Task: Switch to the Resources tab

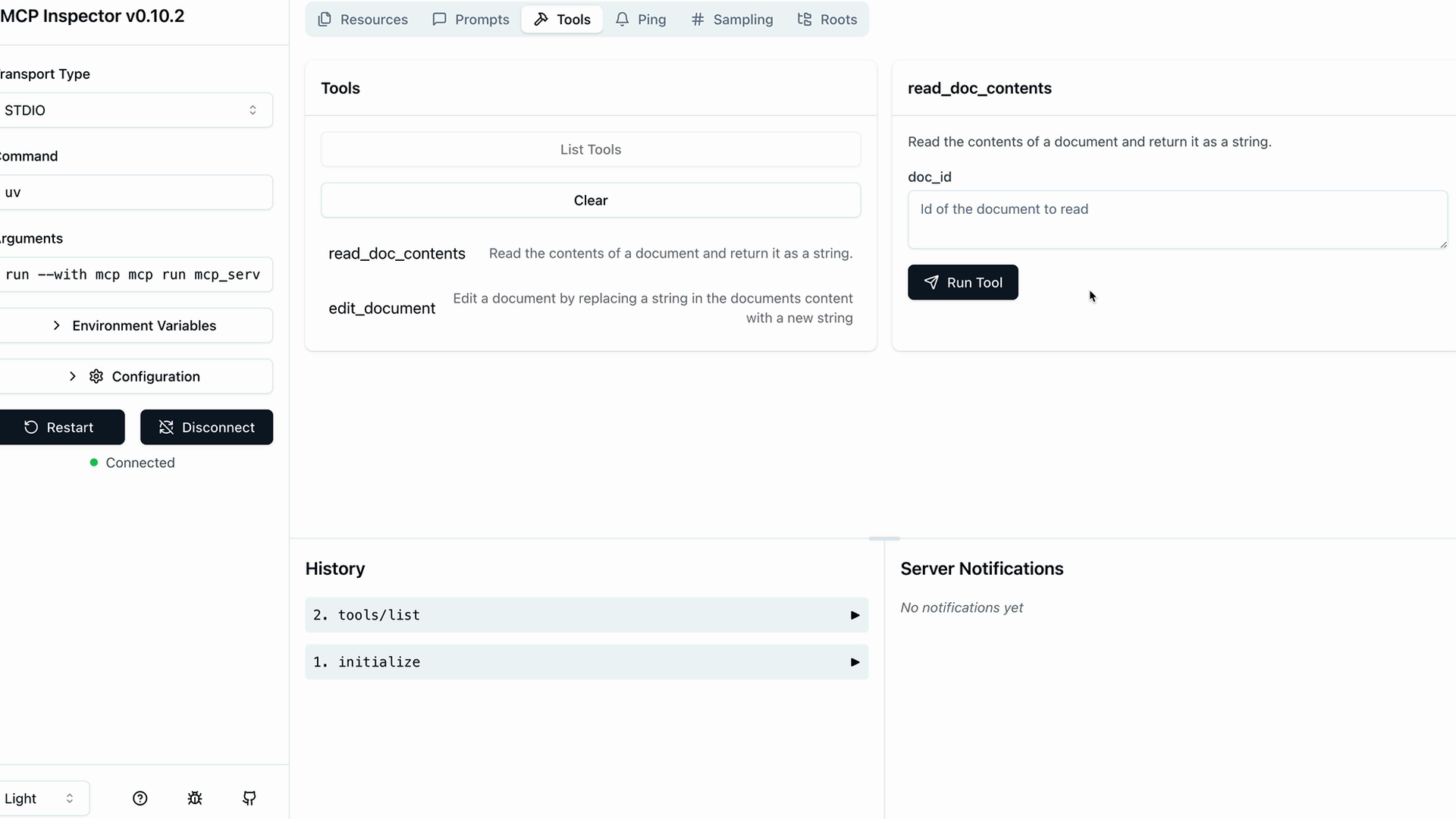Action: pyautogui.click(x=362, y=19)
